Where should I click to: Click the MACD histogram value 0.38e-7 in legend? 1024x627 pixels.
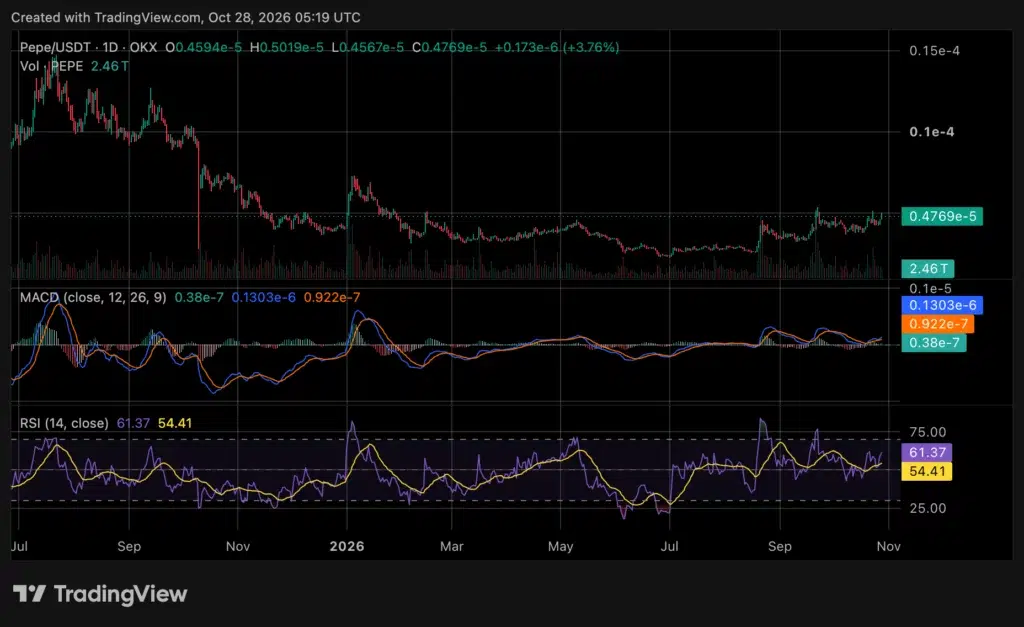199,298
